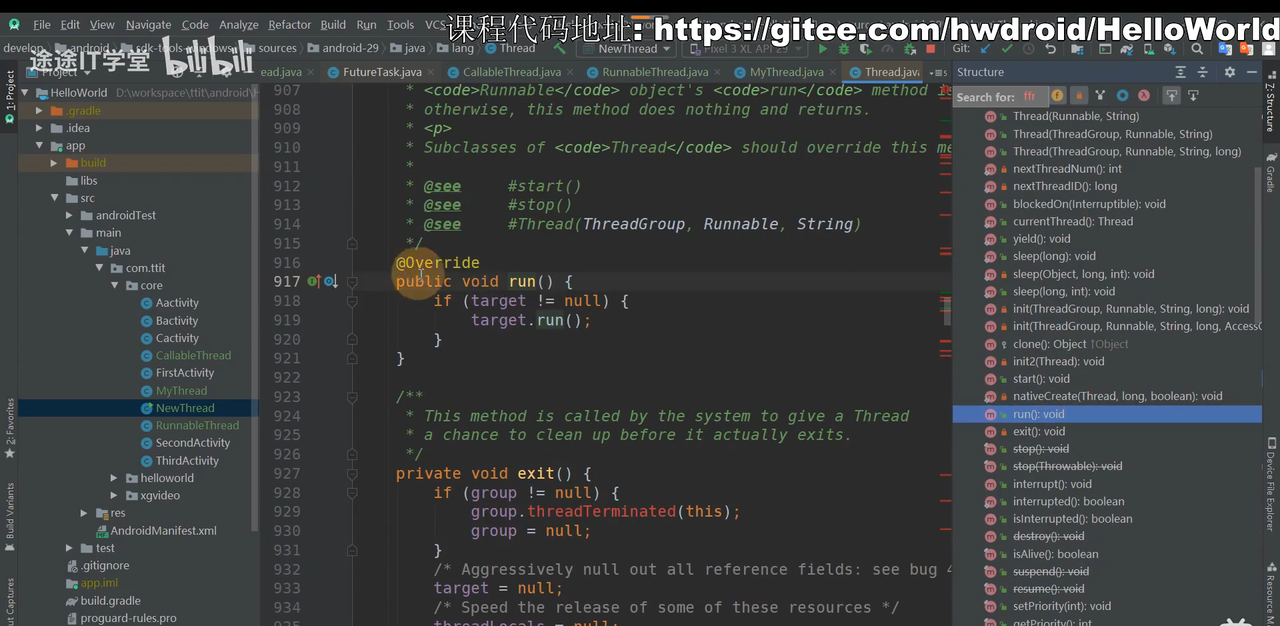Open SDK Manager icon
The width and height of the screenshot is (1280, 626).
coord(1170,49)
